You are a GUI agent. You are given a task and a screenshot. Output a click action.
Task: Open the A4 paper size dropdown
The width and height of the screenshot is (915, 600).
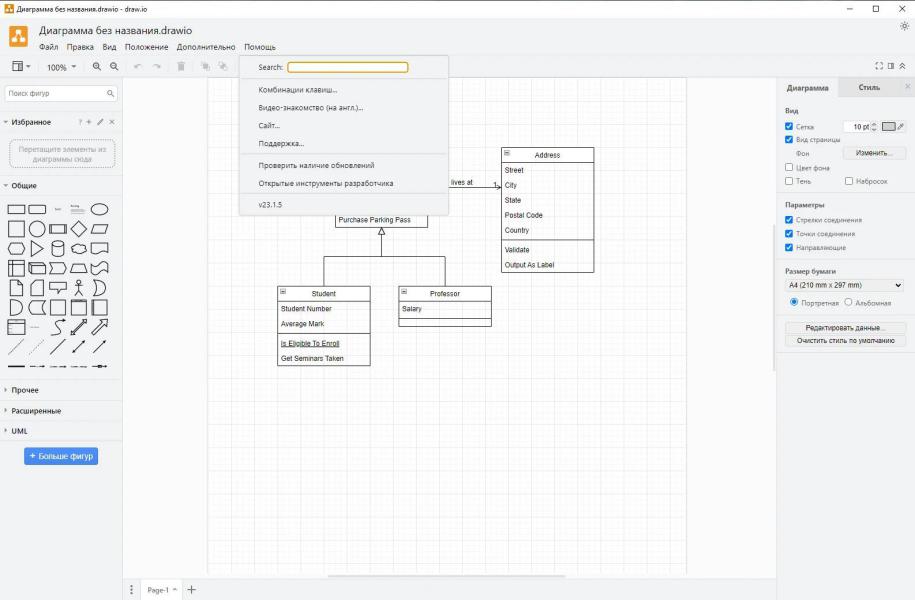[x=845, y=285]
